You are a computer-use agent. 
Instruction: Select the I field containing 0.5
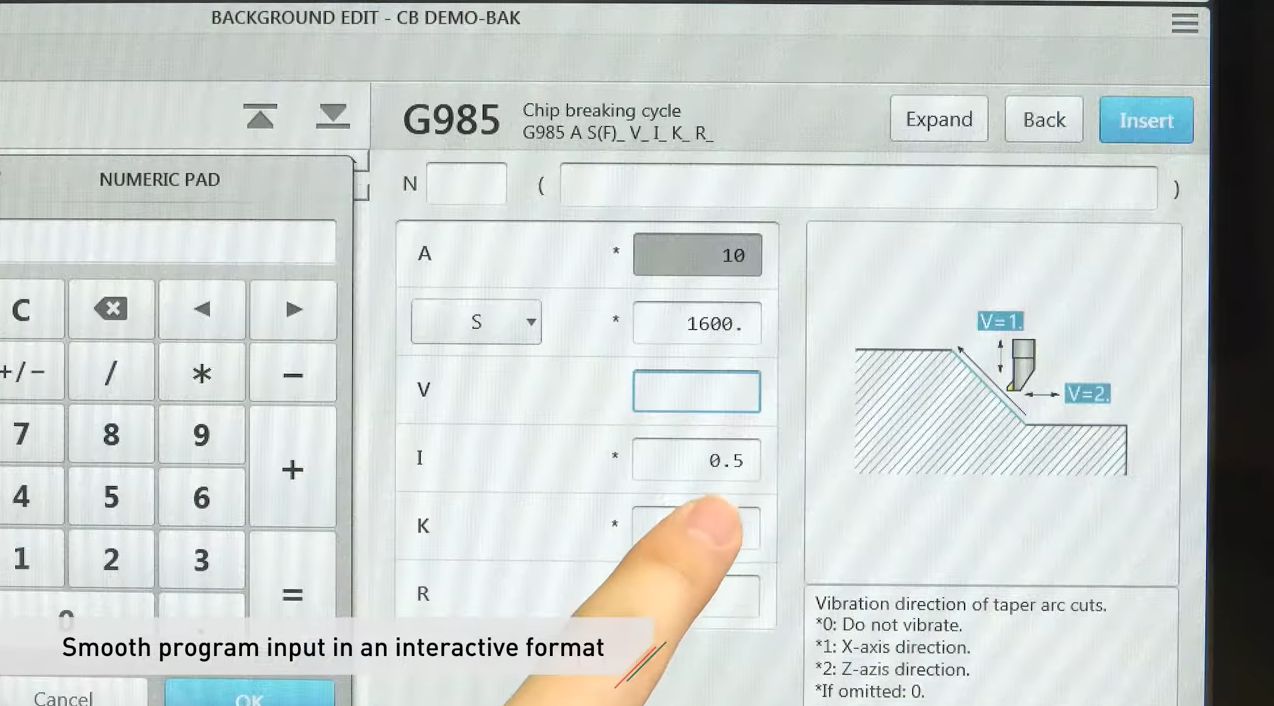696,460
